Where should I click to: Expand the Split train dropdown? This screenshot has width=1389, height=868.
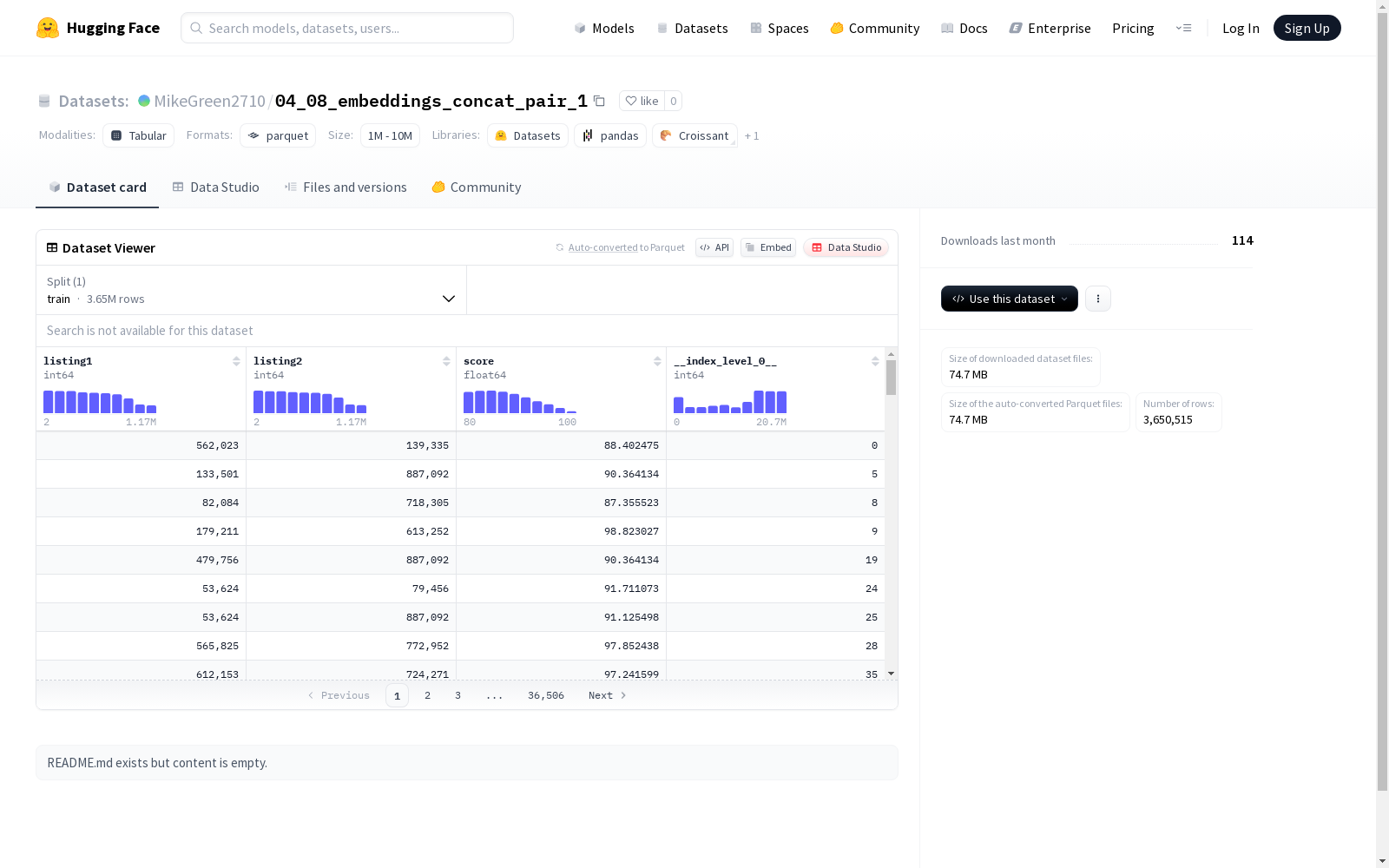252,290
